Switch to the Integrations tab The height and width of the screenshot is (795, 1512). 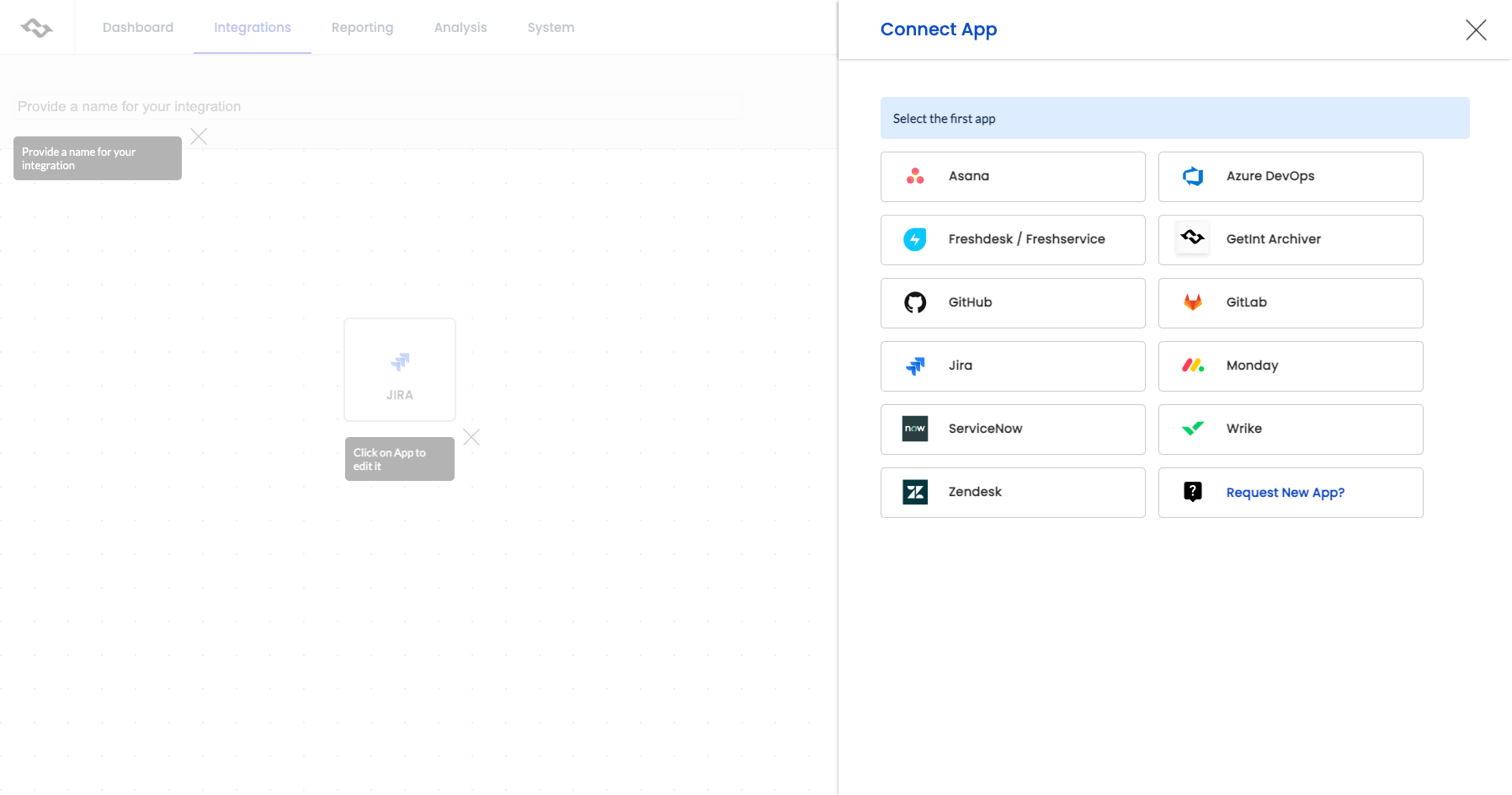pyautogui.click(x=253, y=28)
